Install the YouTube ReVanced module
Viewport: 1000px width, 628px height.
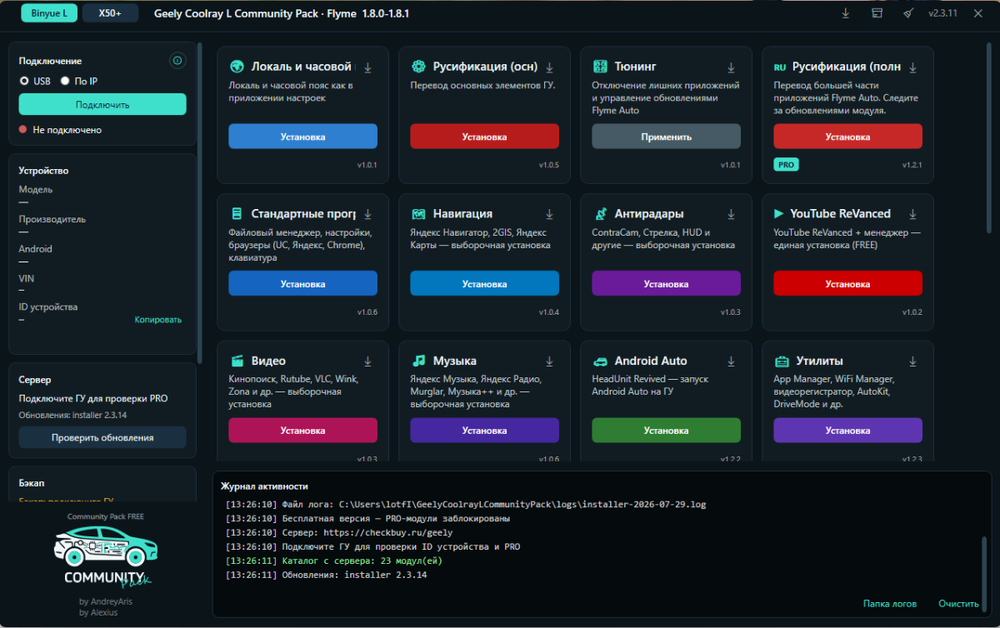coord(848,284)
